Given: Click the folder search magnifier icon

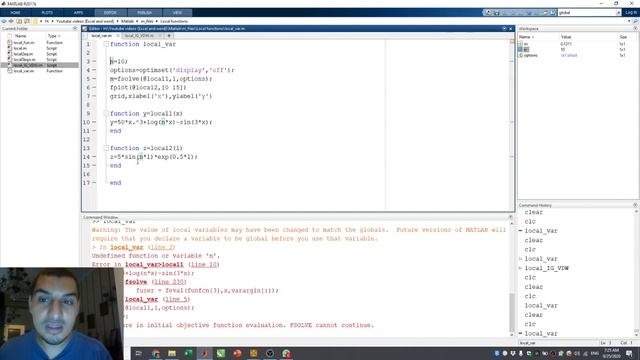Looking at the screenshot, I should coord(636,21).
